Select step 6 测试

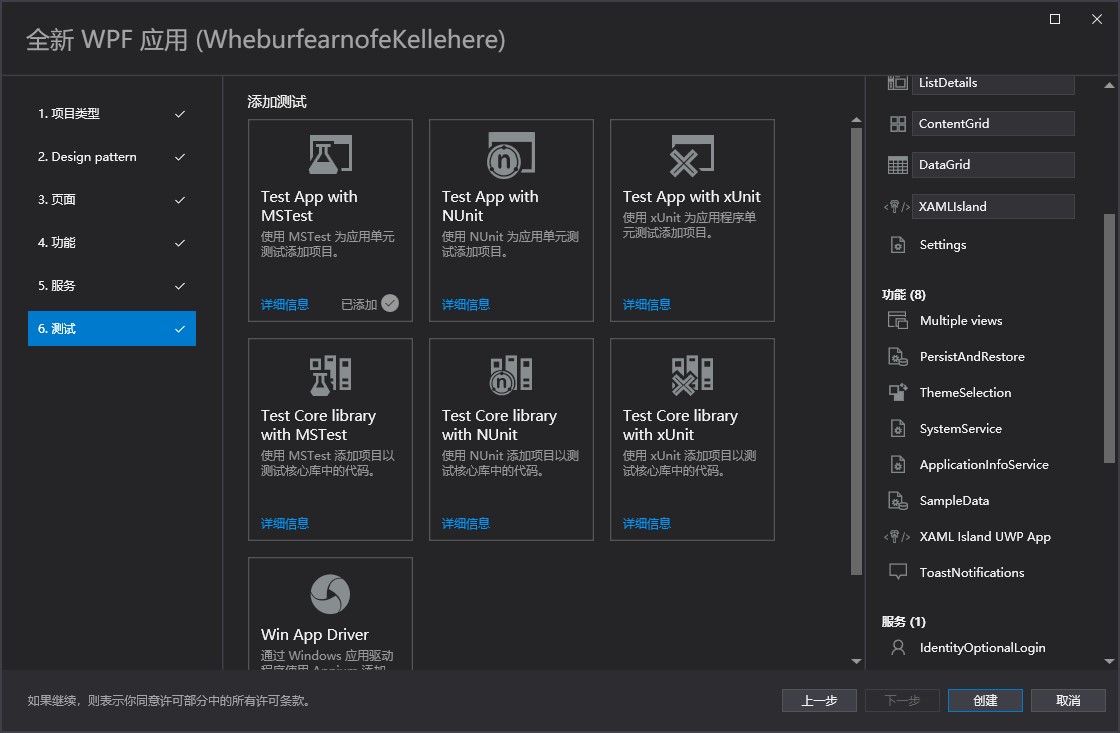(x=111, y=329)
